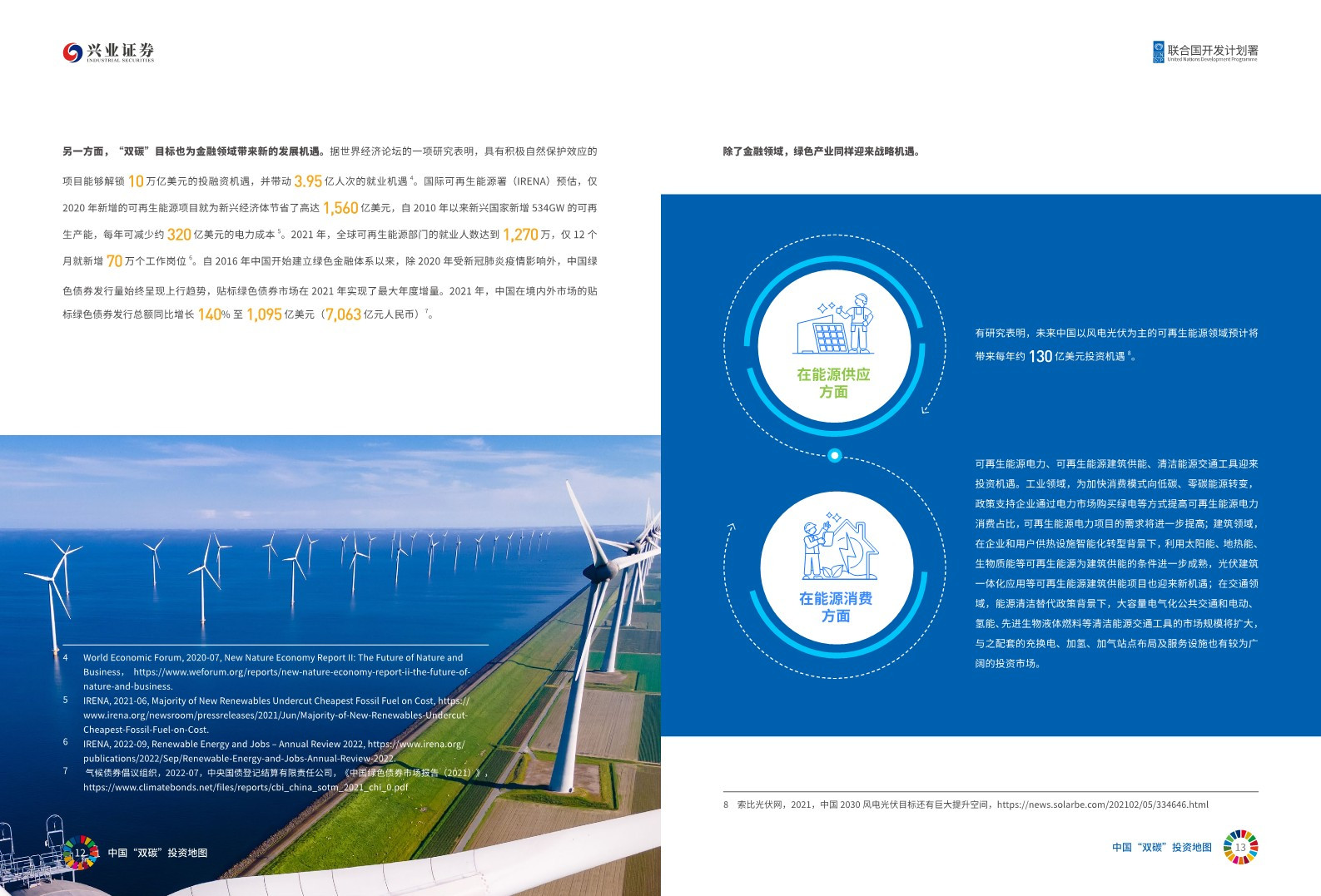Click the small arrowhead beside the energy supply circle
Image resolution: width=1321 pixels, height=896 pixels.
point(925,408)
